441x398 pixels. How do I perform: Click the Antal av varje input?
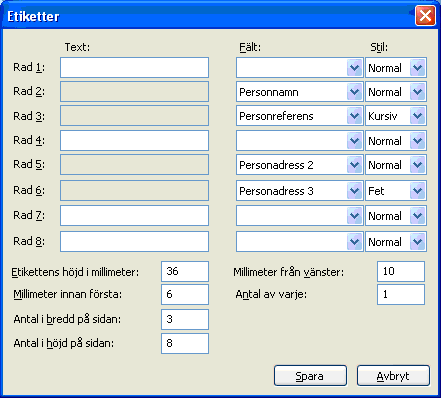[x=401, y=294]
